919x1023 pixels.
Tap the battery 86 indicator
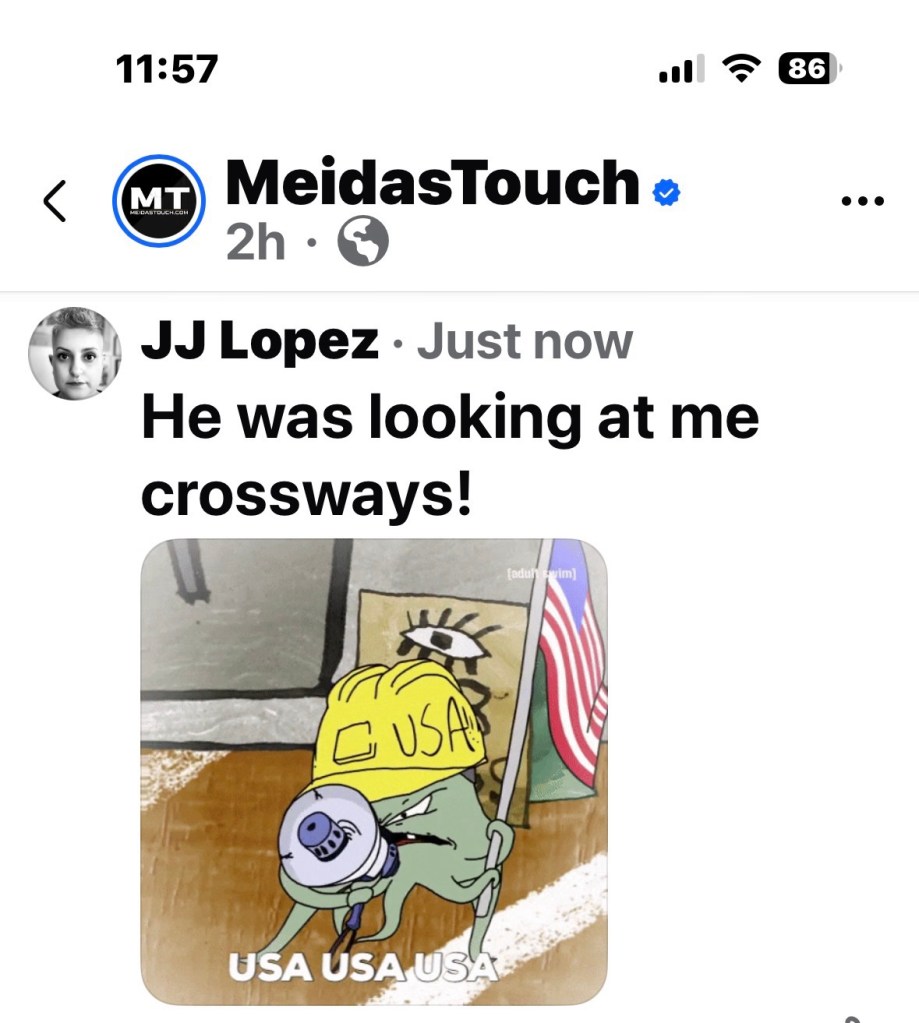point(809,69)
